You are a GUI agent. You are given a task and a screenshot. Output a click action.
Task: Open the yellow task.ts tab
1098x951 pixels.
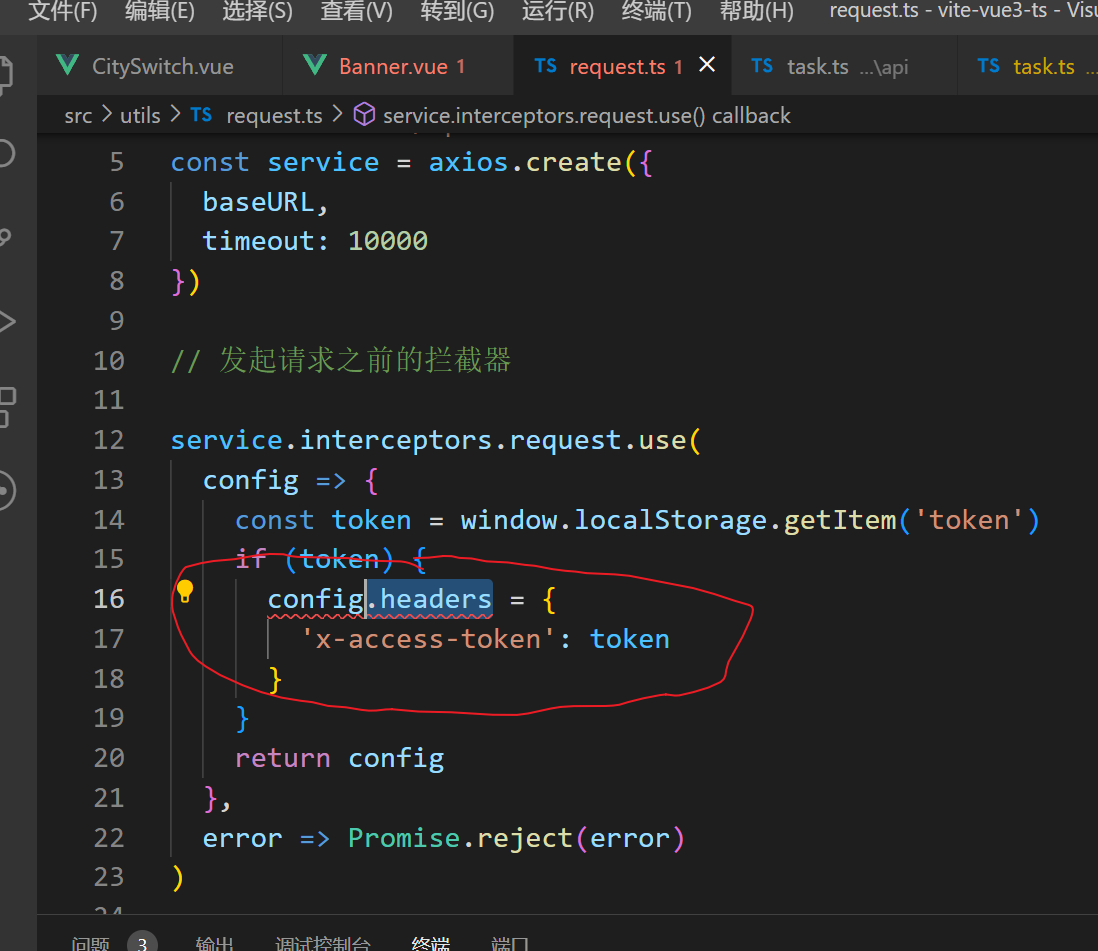[x=1028, y=67]
